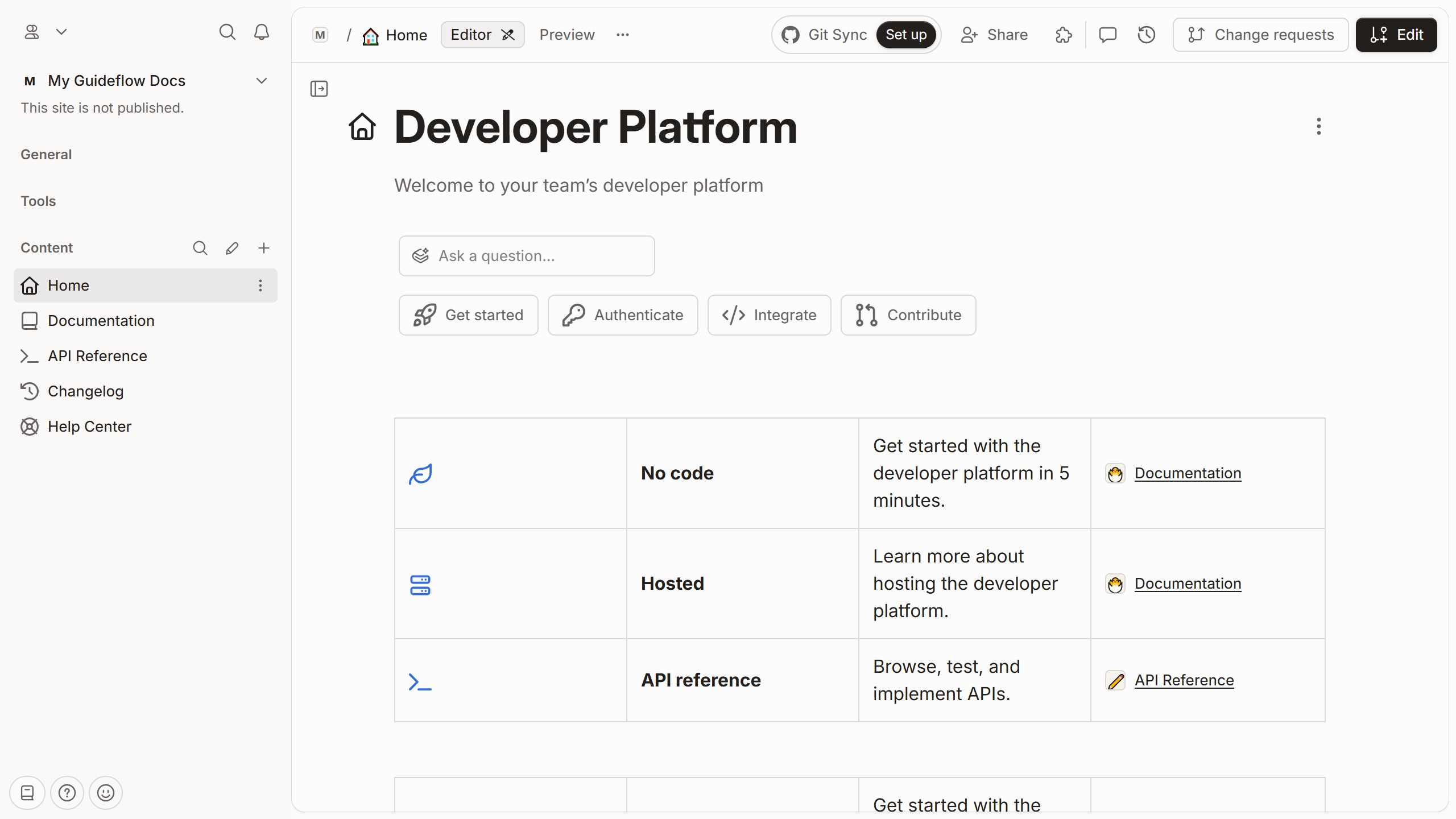
Task: Open the Home page in sidebar
Action: 146,286
